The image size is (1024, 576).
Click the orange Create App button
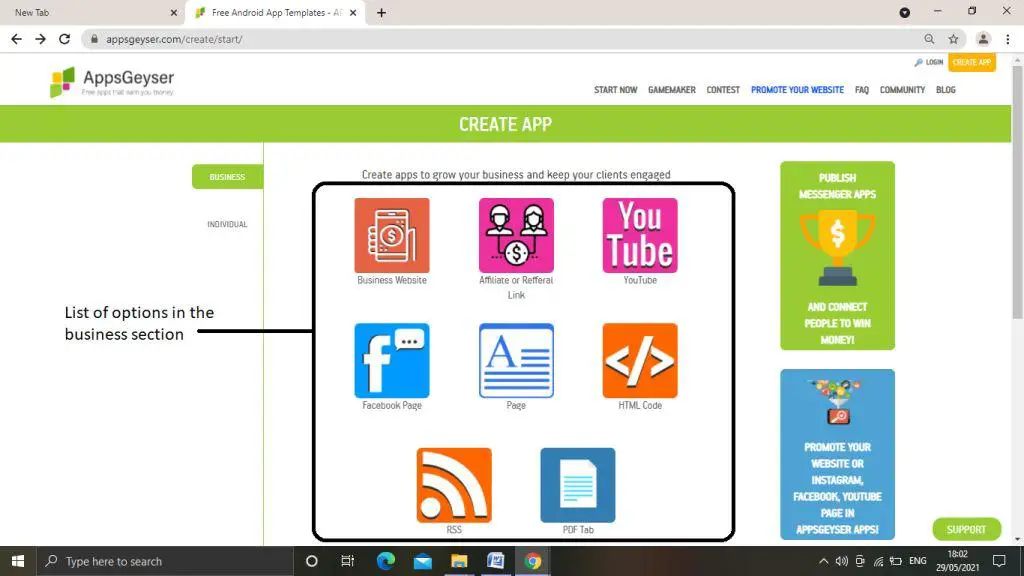tap(972, 63)
